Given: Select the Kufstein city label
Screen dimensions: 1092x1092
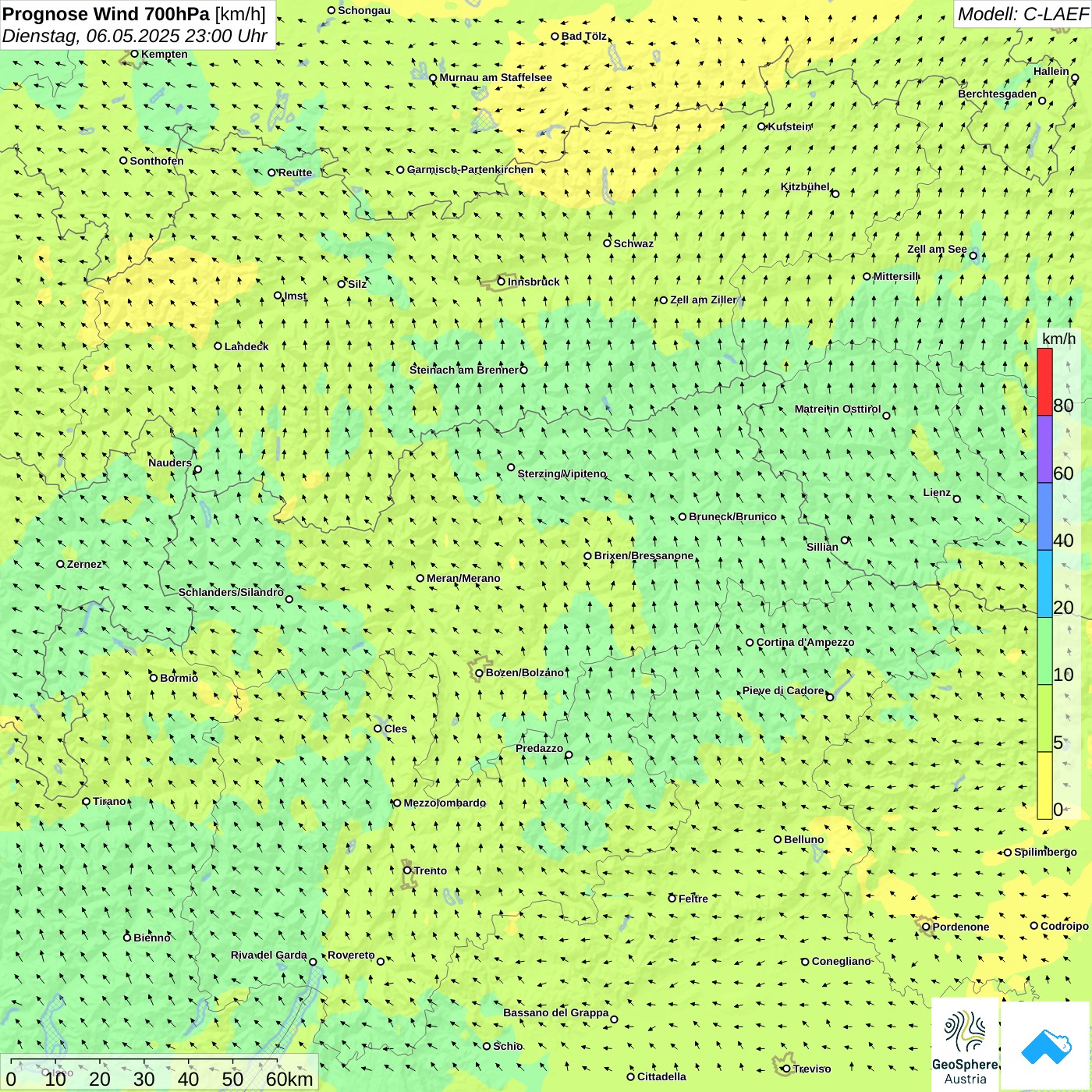Looking at the screenshot, I should (x=789, y=126).
